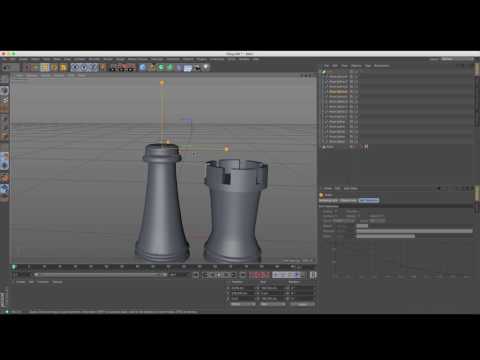The width and height of the screenshot is (480, 360).
Task: Switch to Polygons mode in left sidebar
Action: click(x=4, y=136)
